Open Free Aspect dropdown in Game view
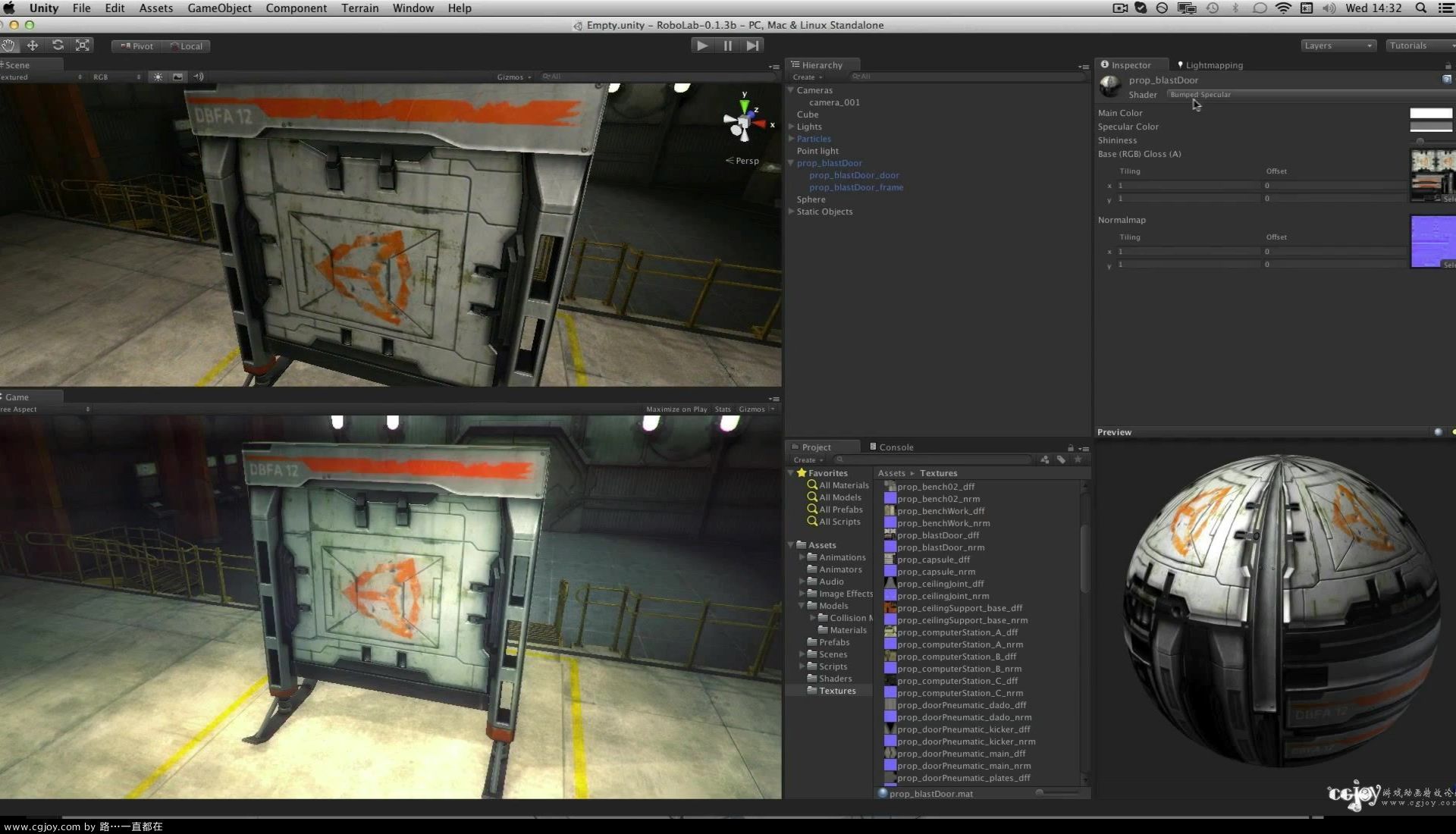Image resolution: width=1456 pixels, height=834 pixels. [x=44, y=409]
